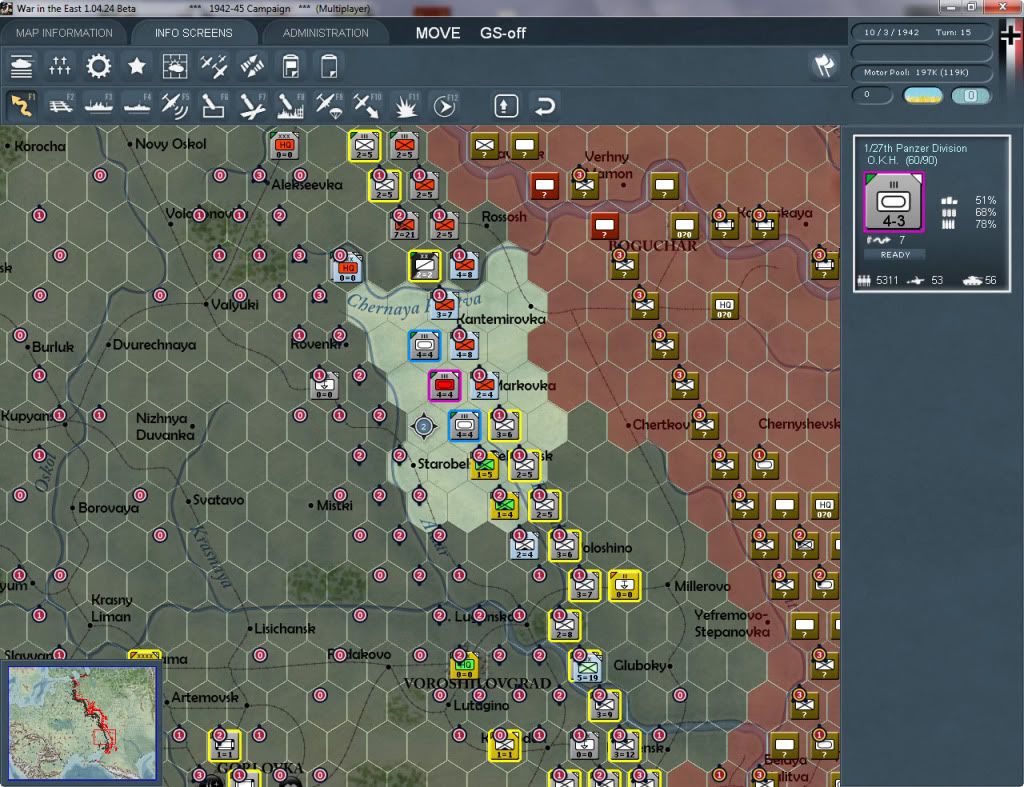Viewport: 1024px width, 787px height.
Task: Select the 7=21 unit counter on map
Action: pyautogui.click(x=405, y=225)
